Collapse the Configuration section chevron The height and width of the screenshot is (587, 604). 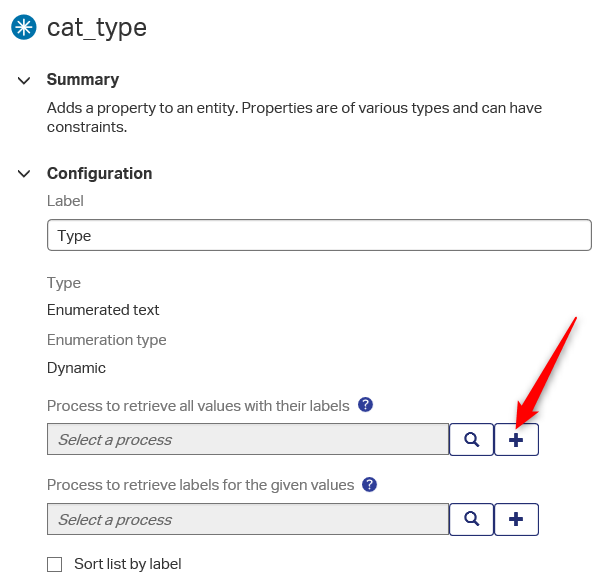point(24,174)
